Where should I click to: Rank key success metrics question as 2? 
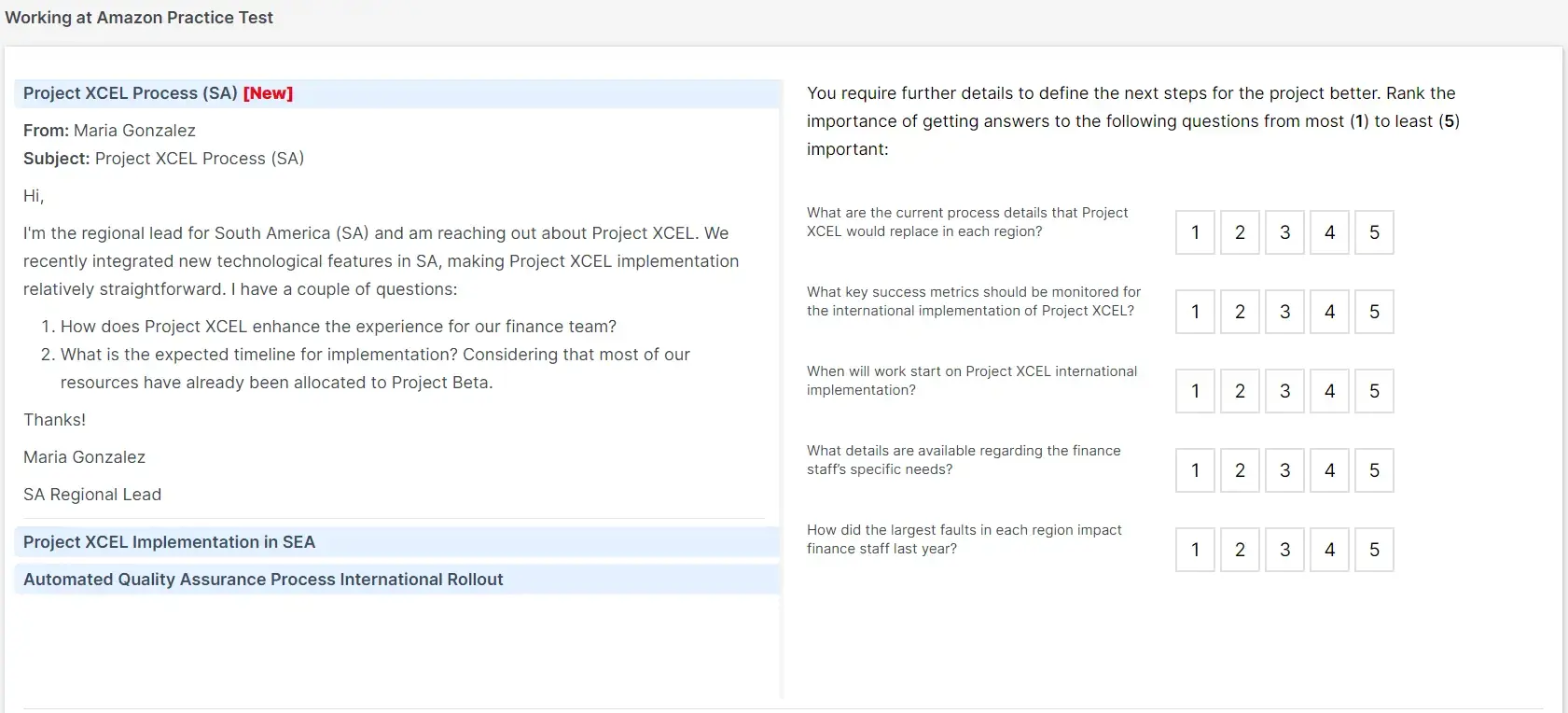pos(1240,312)
